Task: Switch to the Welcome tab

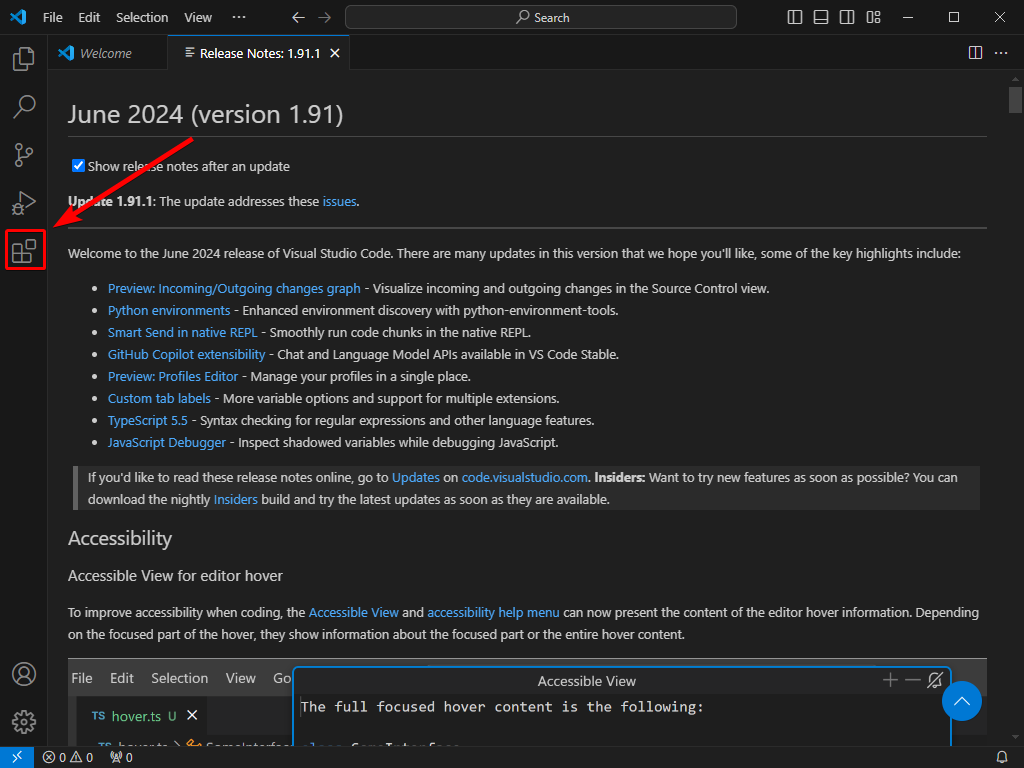Action: (106, 53)
